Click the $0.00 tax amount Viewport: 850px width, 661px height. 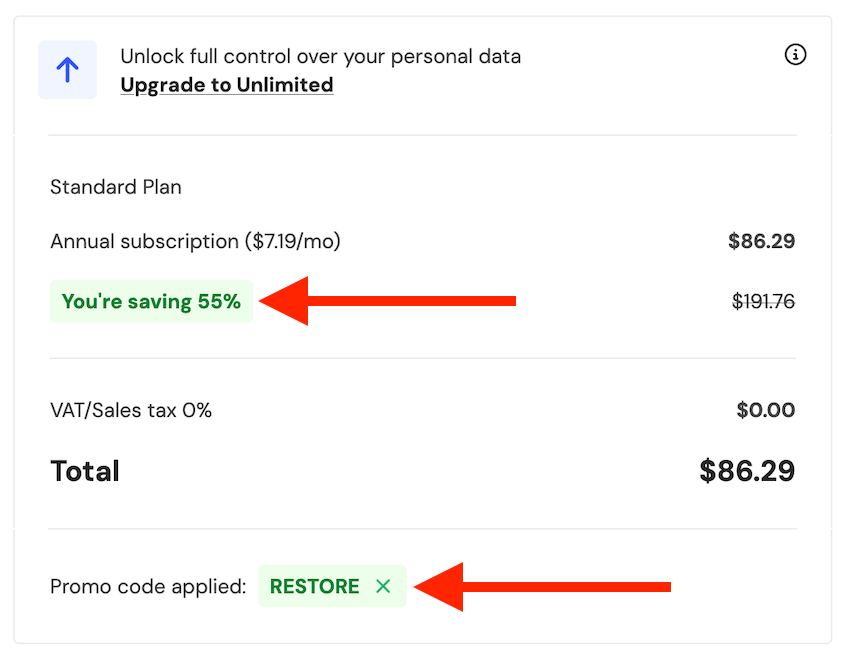click(765, 410)
